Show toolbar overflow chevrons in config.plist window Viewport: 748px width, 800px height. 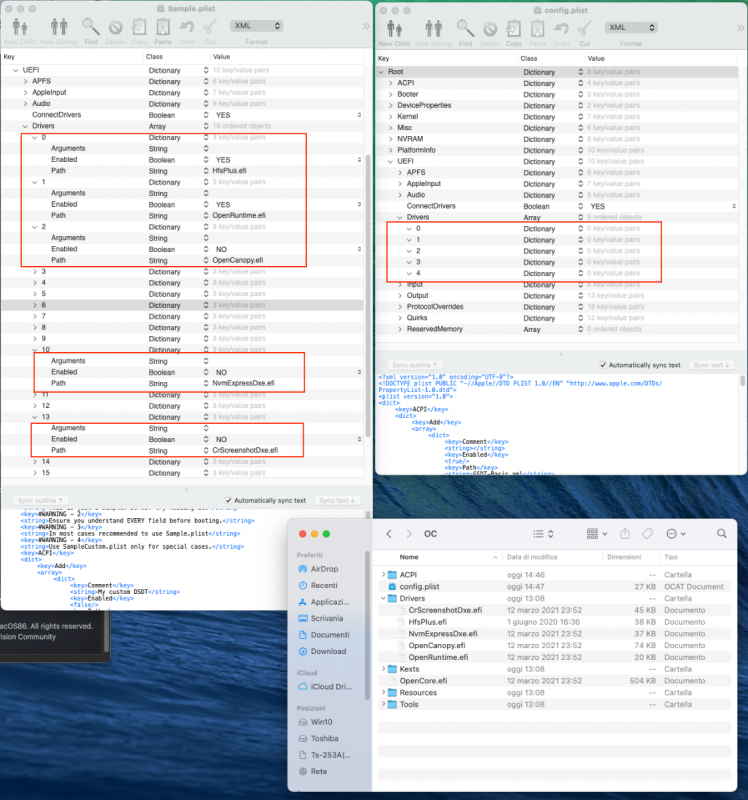click(740, 28)
